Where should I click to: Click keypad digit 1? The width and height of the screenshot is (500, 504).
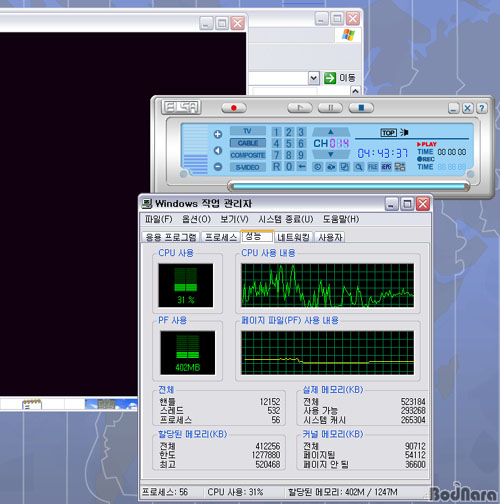276,132
